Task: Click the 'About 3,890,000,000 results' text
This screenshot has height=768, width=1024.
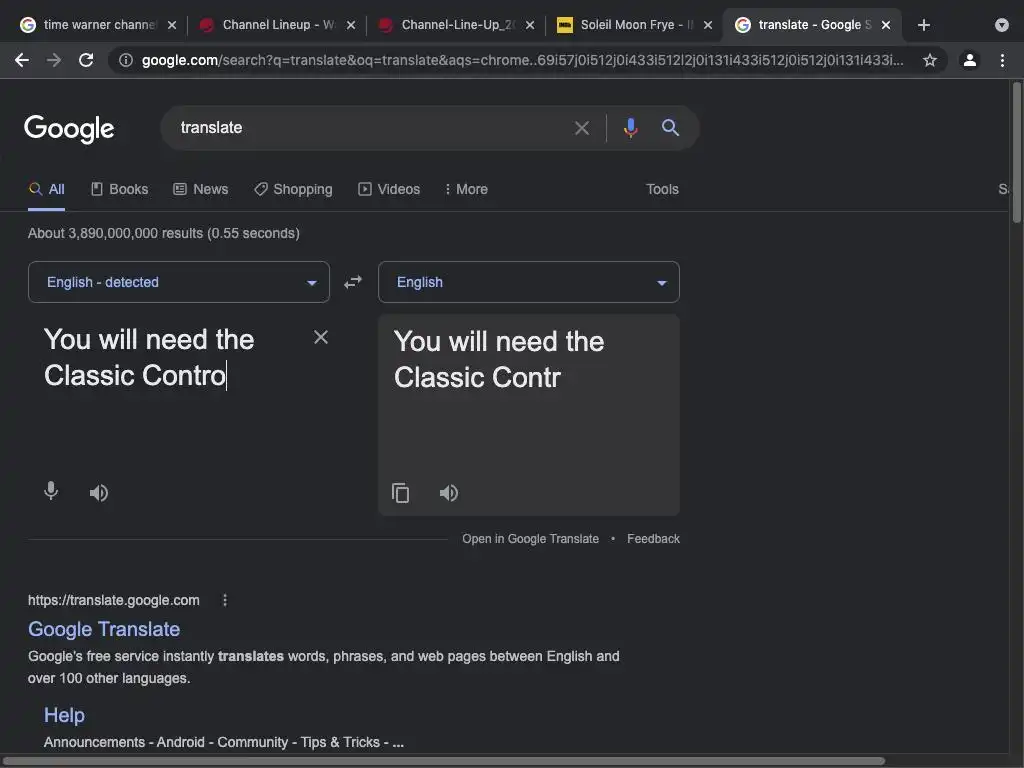Action: point(164,233)
